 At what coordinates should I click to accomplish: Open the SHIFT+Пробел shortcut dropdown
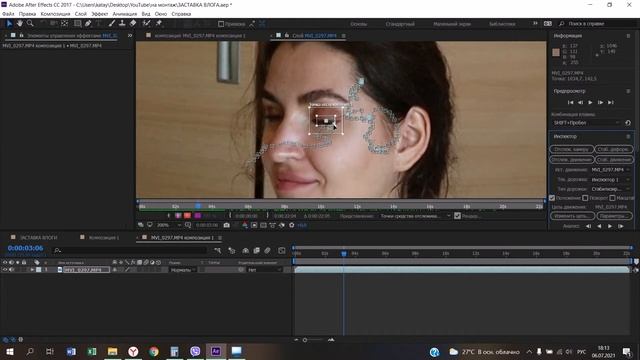tap(586, 123)
